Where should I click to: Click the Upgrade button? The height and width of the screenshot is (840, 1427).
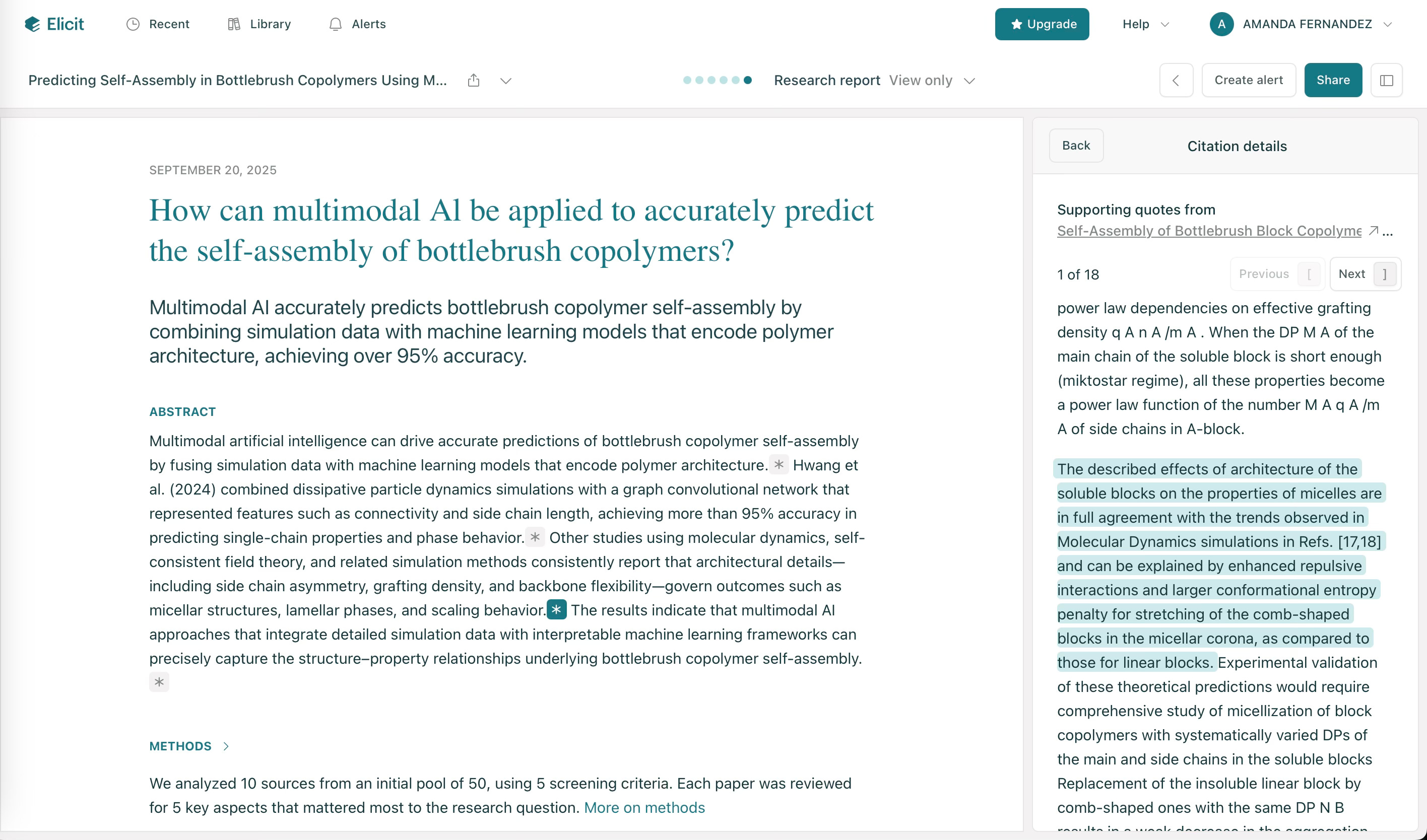(1042, 24)
